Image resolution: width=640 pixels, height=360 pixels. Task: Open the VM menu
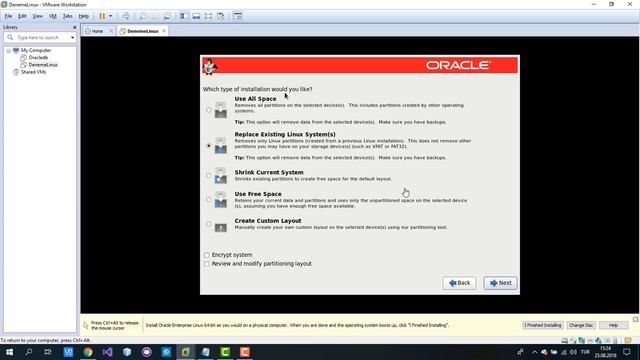(x=53, y=16)
